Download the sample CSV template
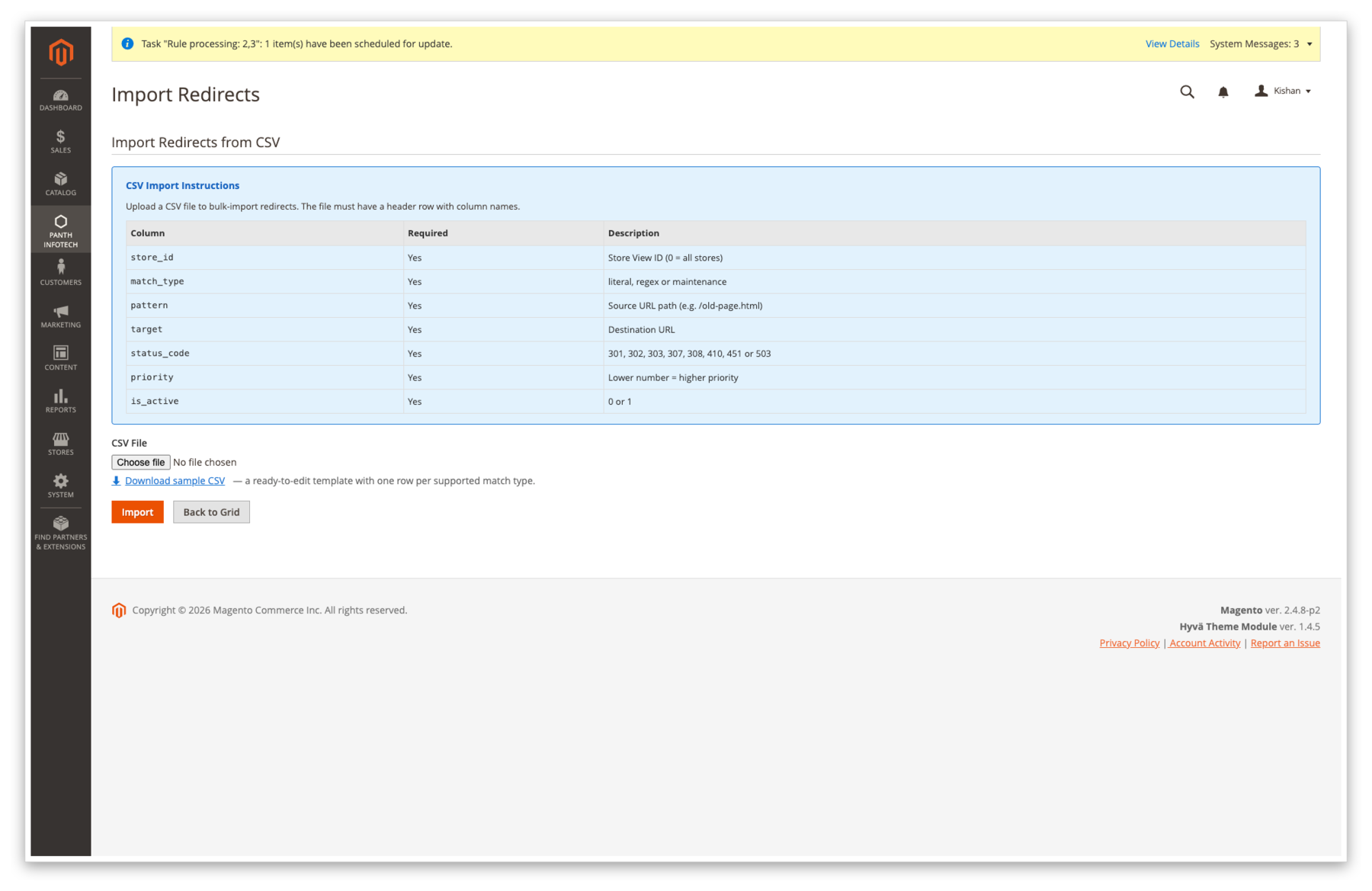 click(174, 480)
